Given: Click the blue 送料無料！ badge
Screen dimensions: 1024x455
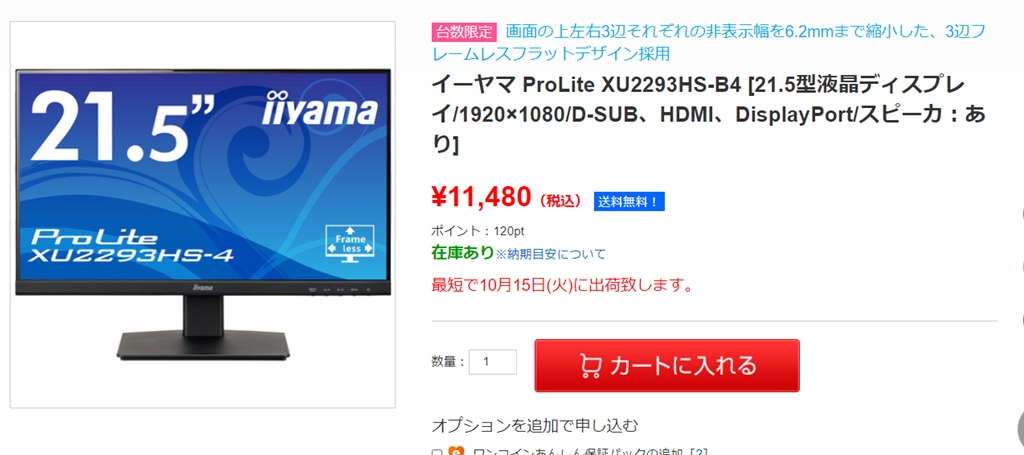Looking at the screenshot, I should click(x=629, y=202).
